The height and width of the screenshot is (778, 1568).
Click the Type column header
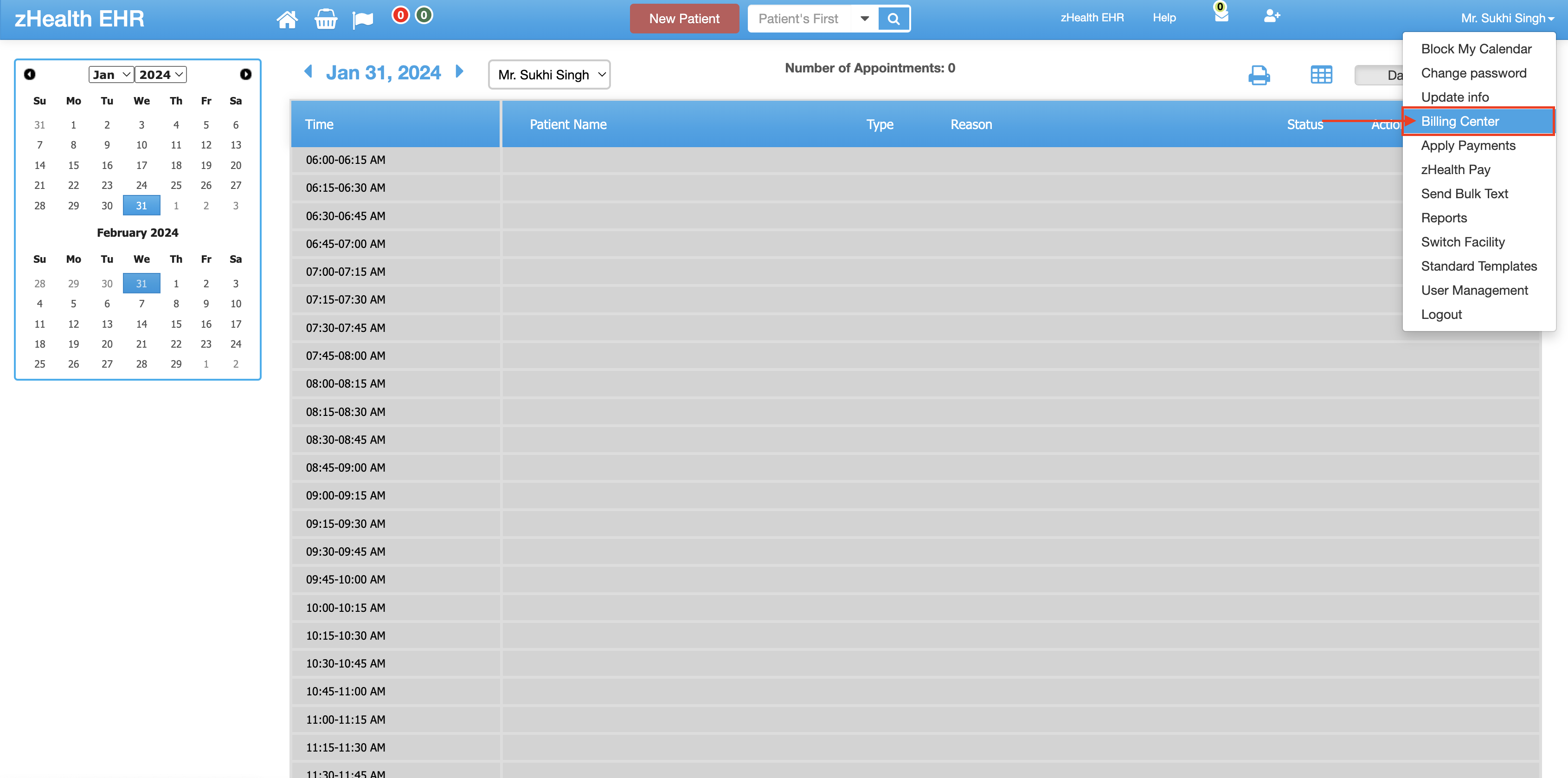(880, 124)
